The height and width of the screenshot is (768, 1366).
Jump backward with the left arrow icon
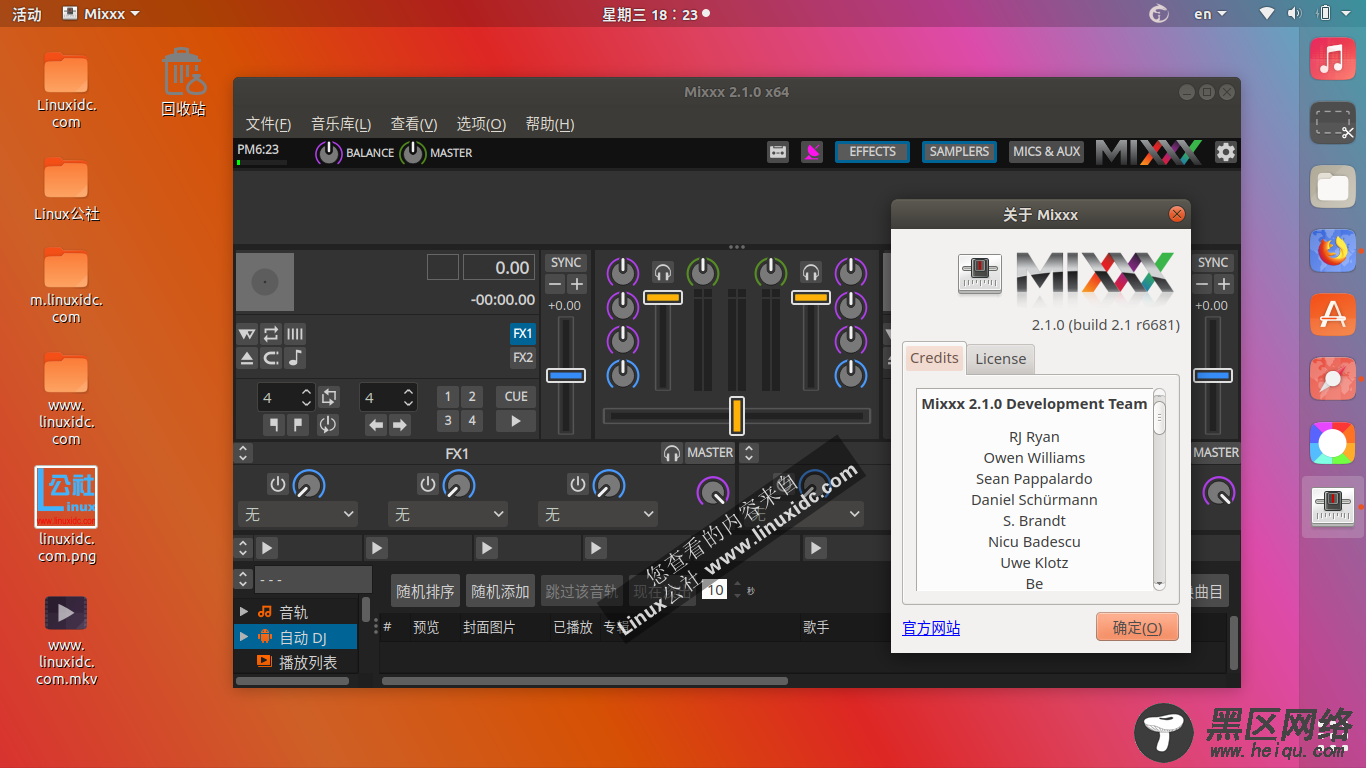(x=376, y=425)
